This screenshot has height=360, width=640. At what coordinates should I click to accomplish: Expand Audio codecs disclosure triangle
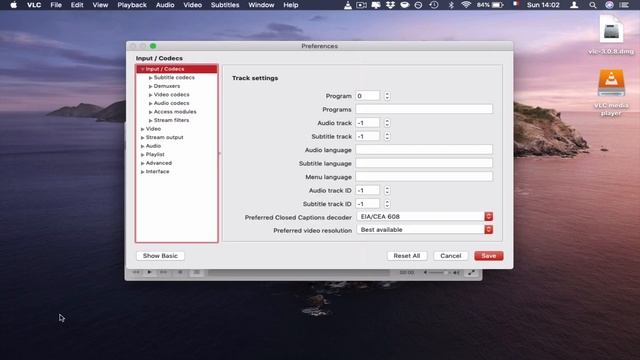(150, 103)
